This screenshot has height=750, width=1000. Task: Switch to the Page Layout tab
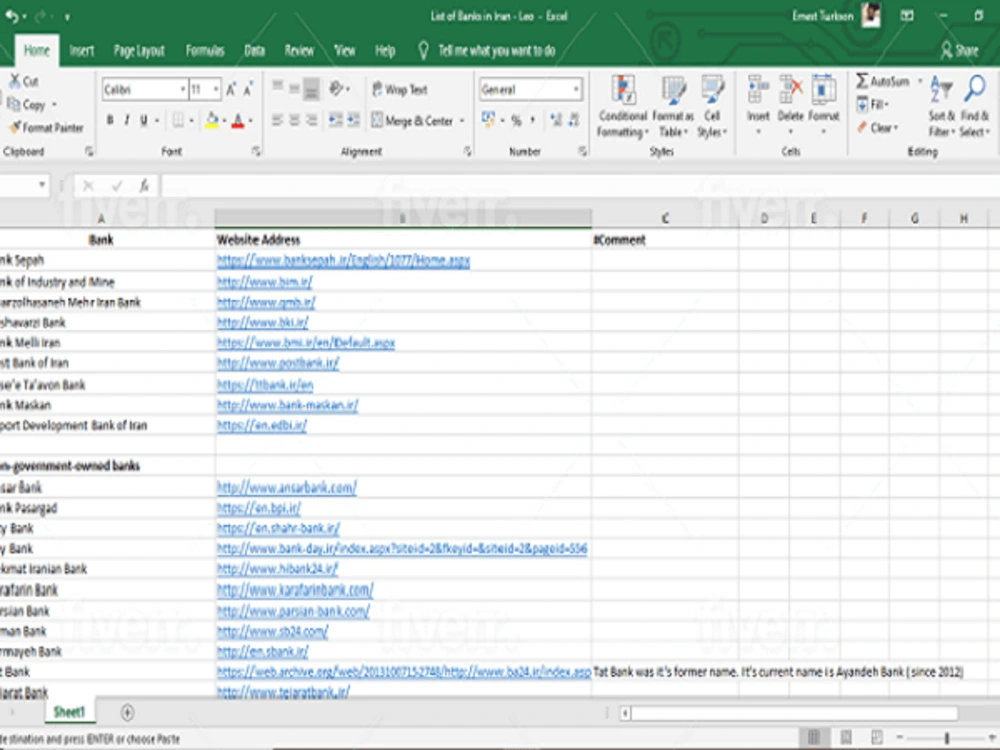click(x=139, y=50)
